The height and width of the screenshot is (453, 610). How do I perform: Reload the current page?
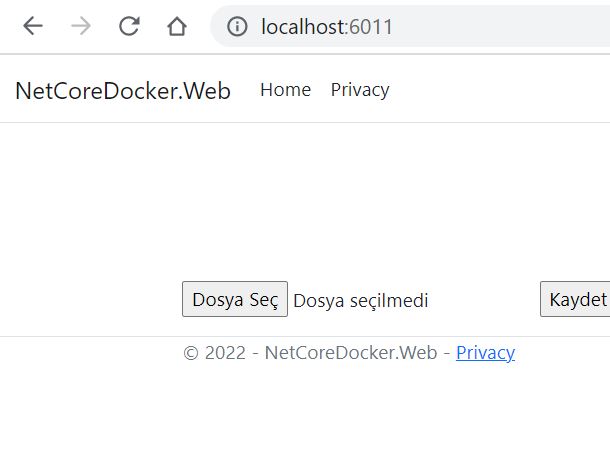129,27
